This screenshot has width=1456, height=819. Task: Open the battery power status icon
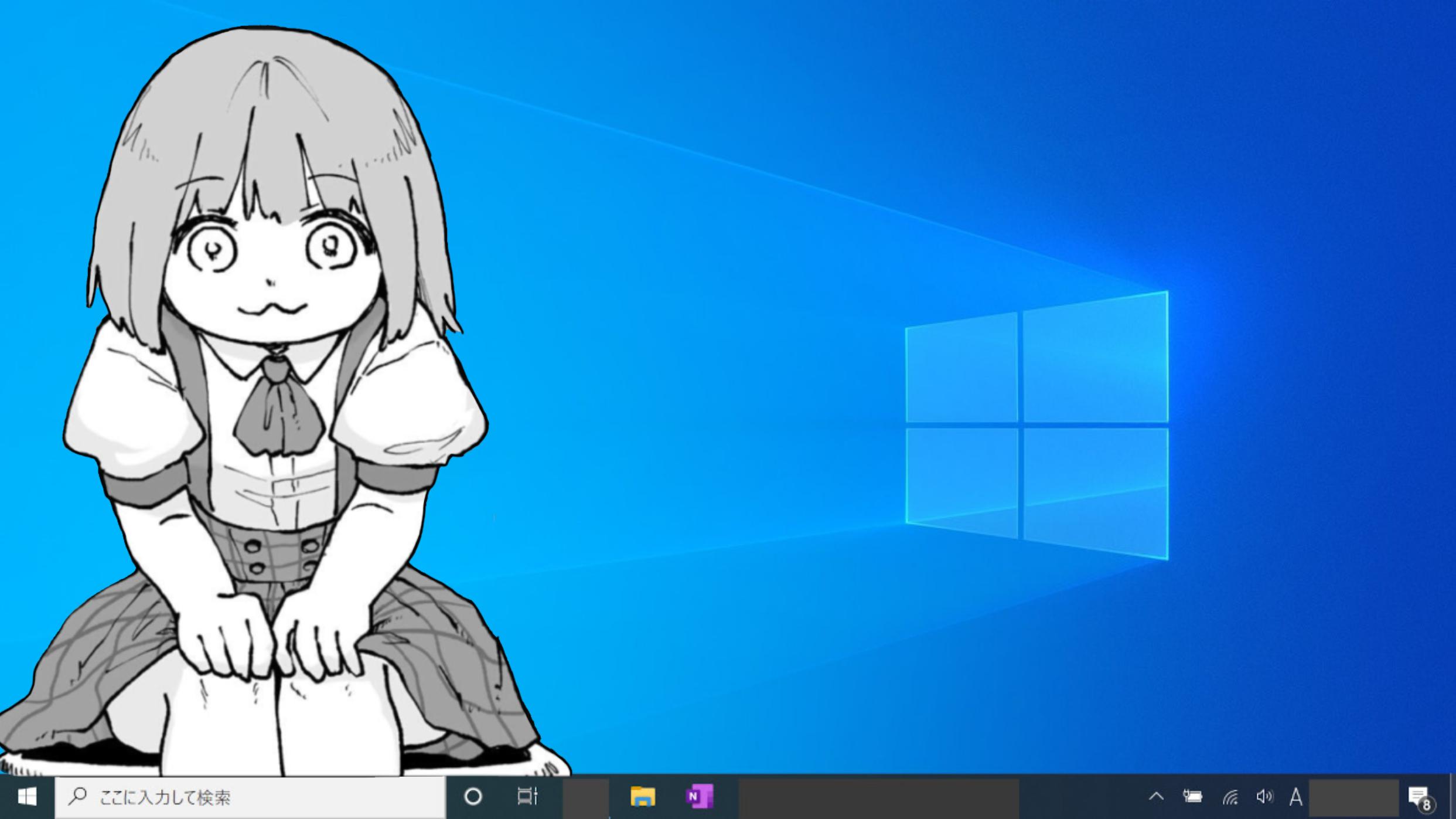click(x=1192, y=797)
